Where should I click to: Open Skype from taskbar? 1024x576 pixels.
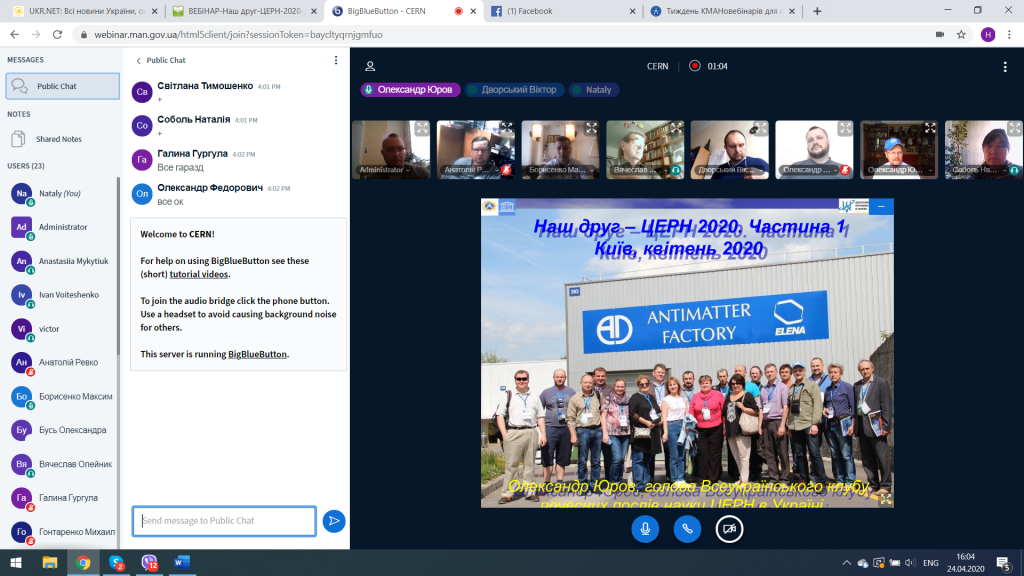[x=116, y=562]
